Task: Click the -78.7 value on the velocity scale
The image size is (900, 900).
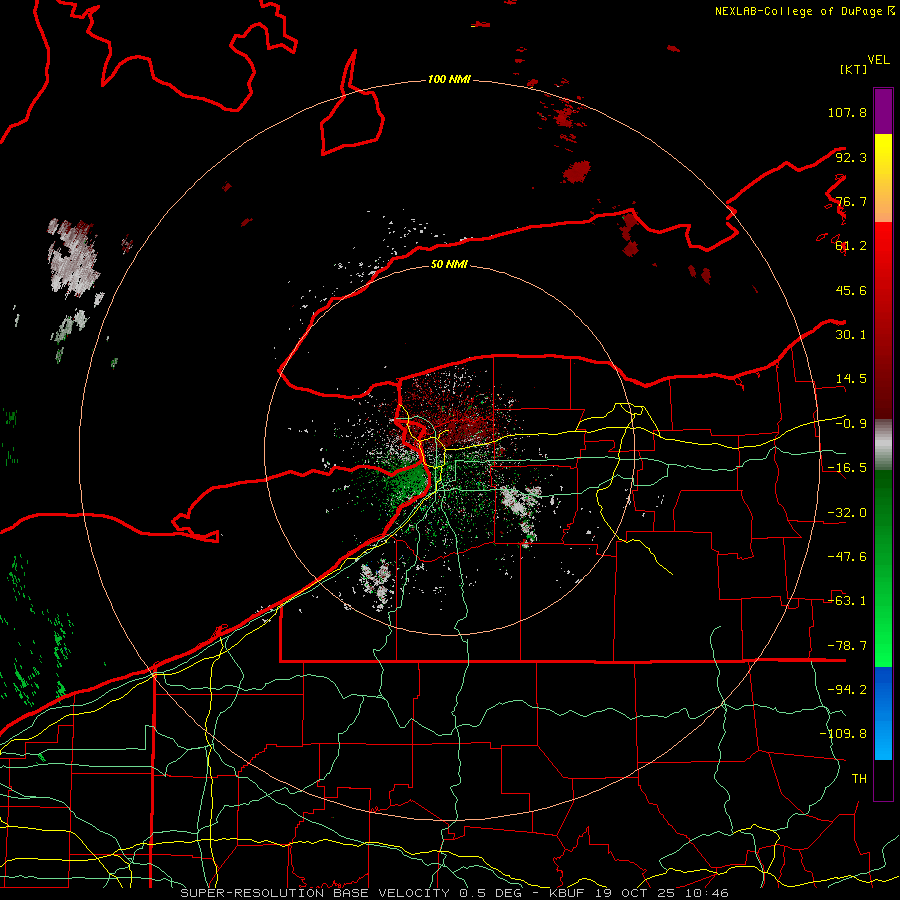Action: tap(847, 646)
